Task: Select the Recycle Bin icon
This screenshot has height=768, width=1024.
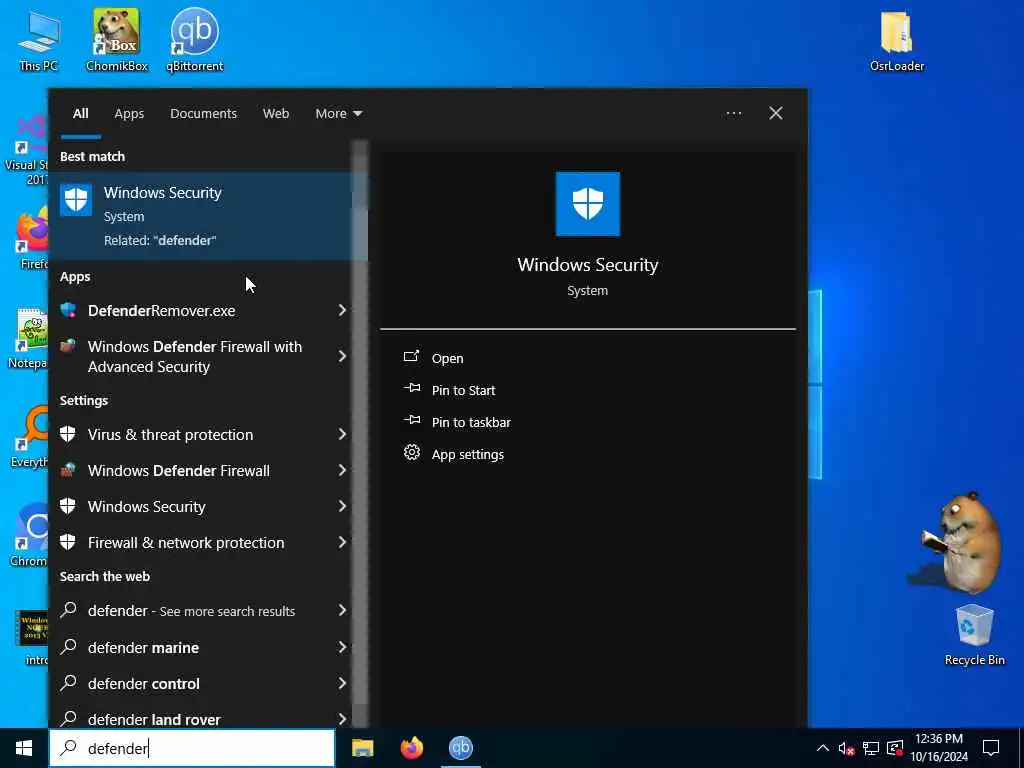Action: tap(974, 635)
